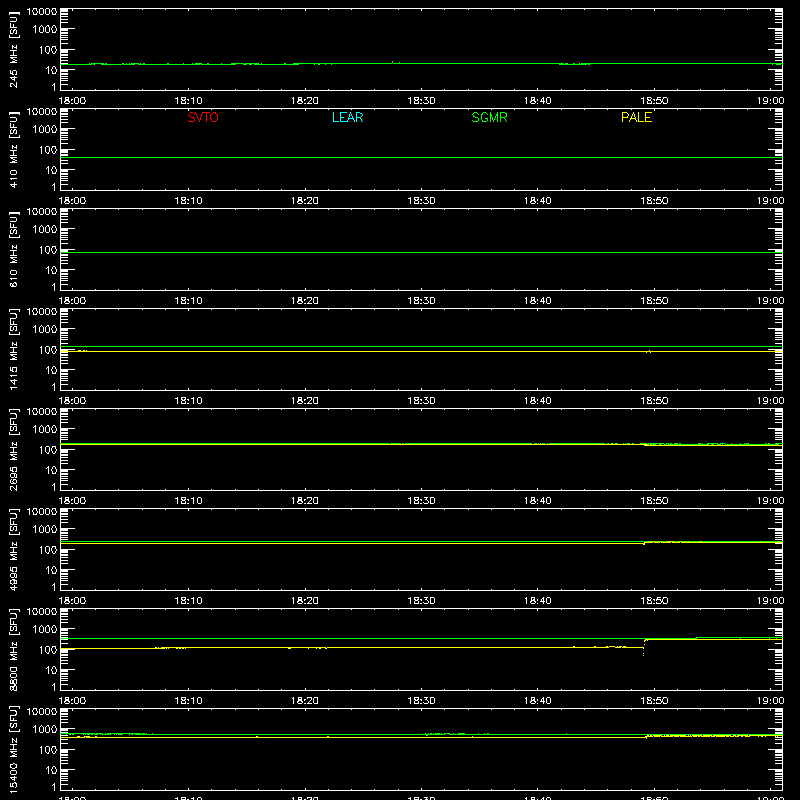Click the green SGMR station label
This screenshot has width=800, height=800.
489,117
